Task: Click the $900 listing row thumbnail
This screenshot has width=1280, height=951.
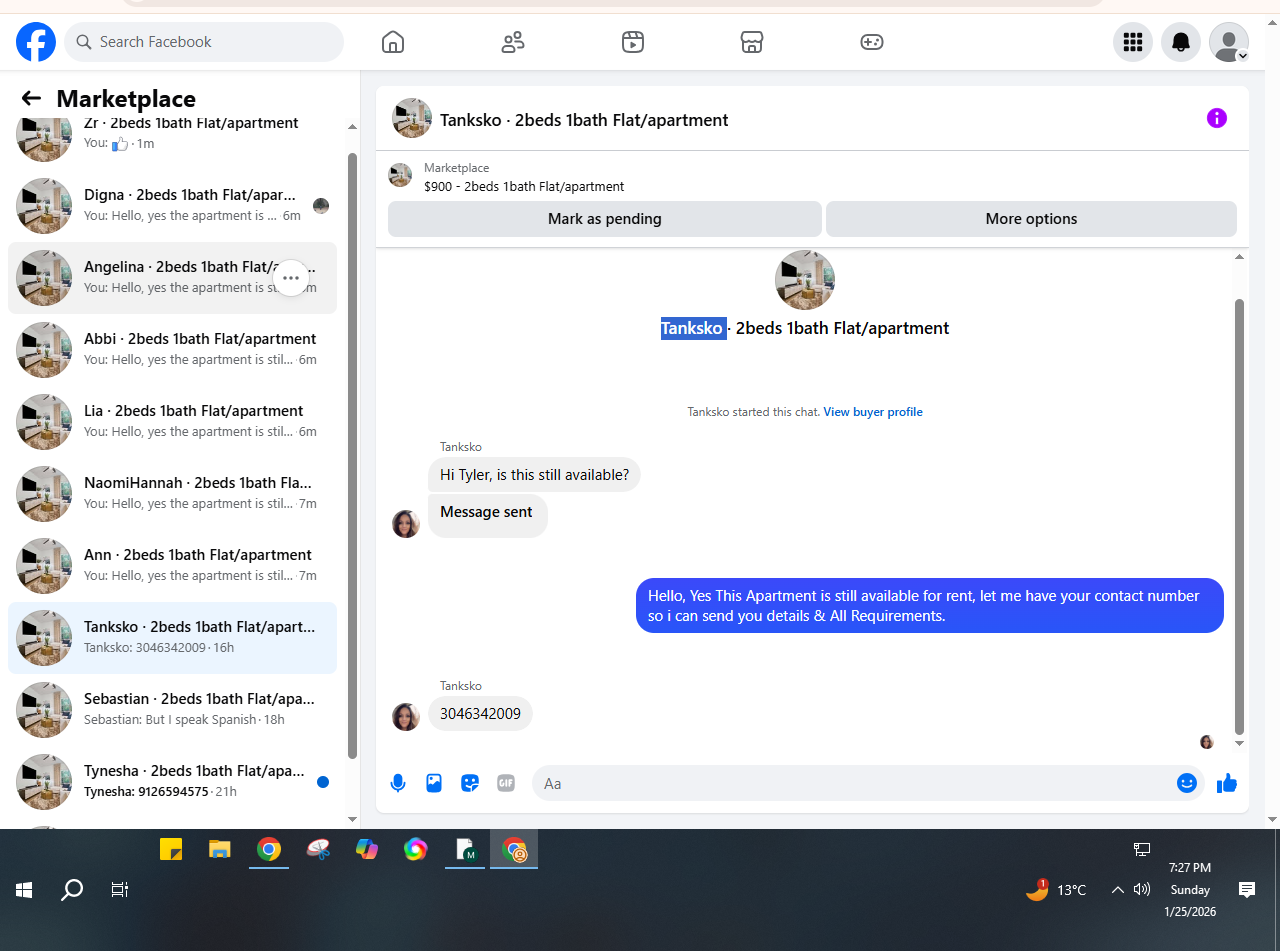Action: (x=400, y=175)
